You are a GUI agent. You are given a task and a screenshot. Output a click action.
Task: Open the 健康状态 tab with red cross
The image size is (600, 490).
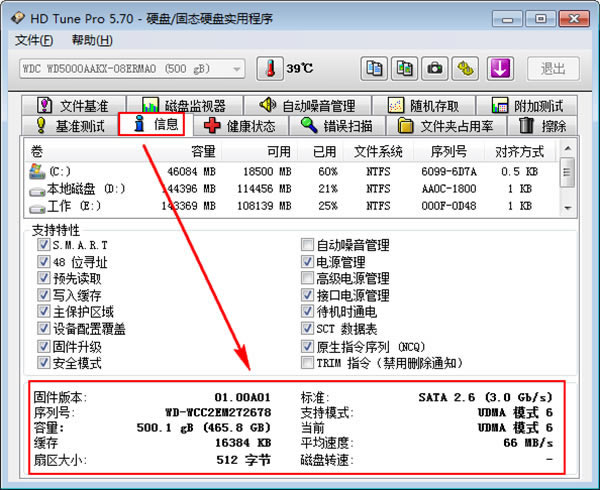(x=239, y=125)
